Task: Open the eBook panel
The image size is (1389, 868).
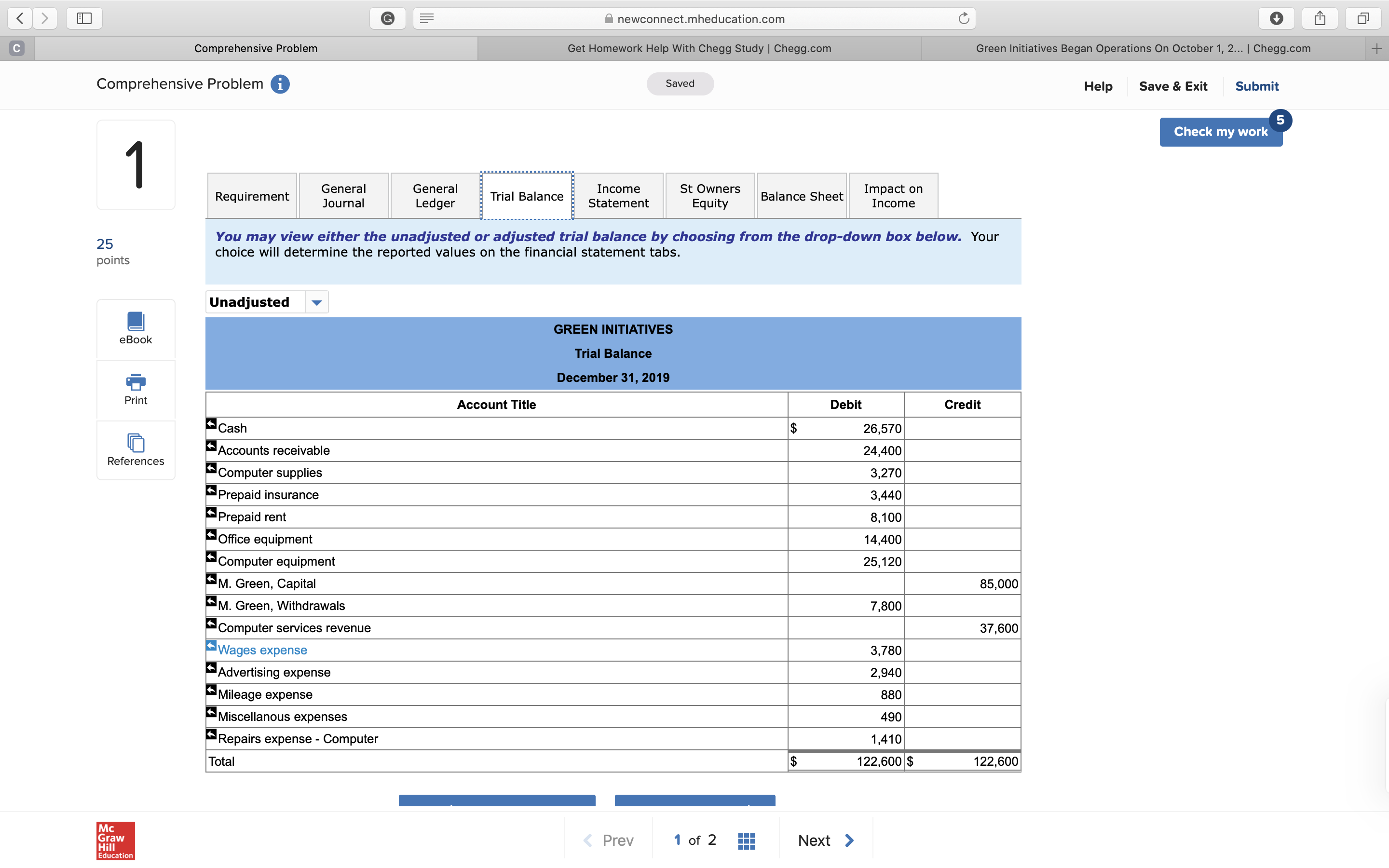Action: pyautogui.click(x=136, y=328)
